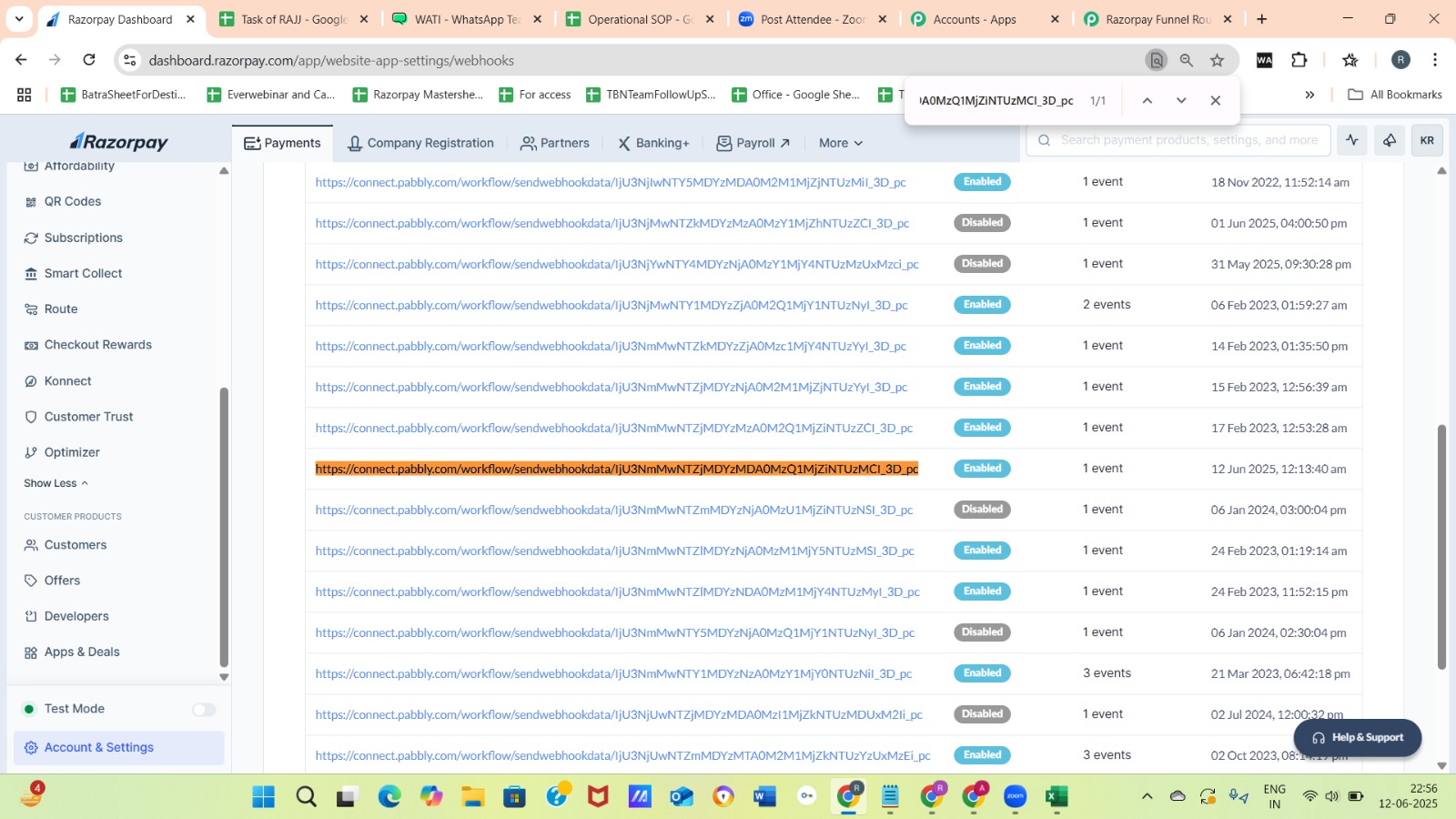This screenshot has width=1456, height=819.
Task: Open webhook URL dated 01 Jun 2025
Action: [x=612, y=223]
